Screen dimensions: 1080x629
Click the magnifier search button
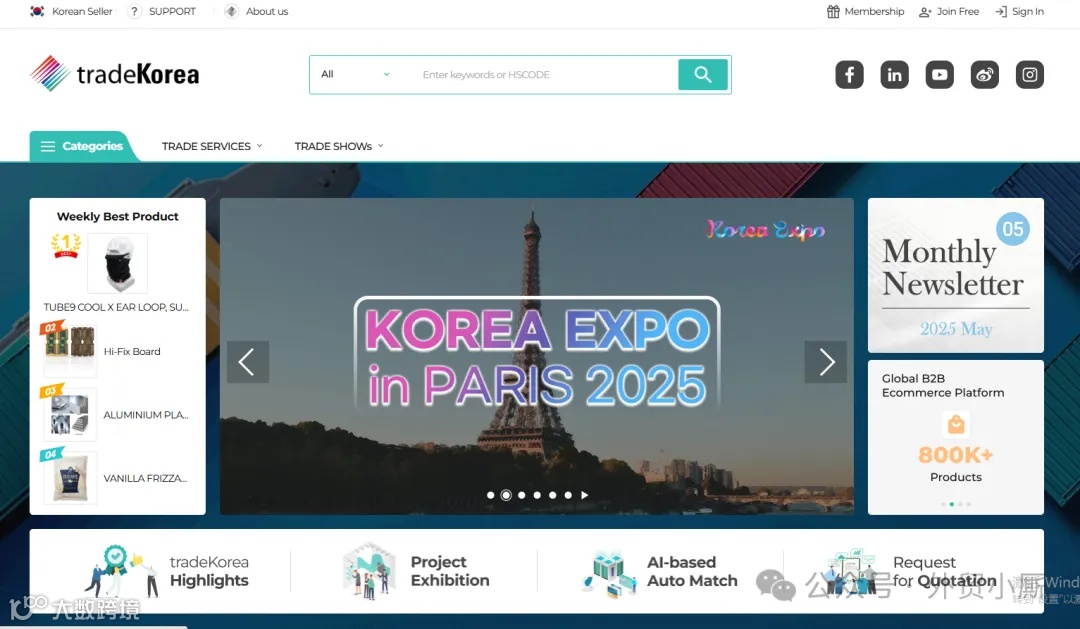703,74
